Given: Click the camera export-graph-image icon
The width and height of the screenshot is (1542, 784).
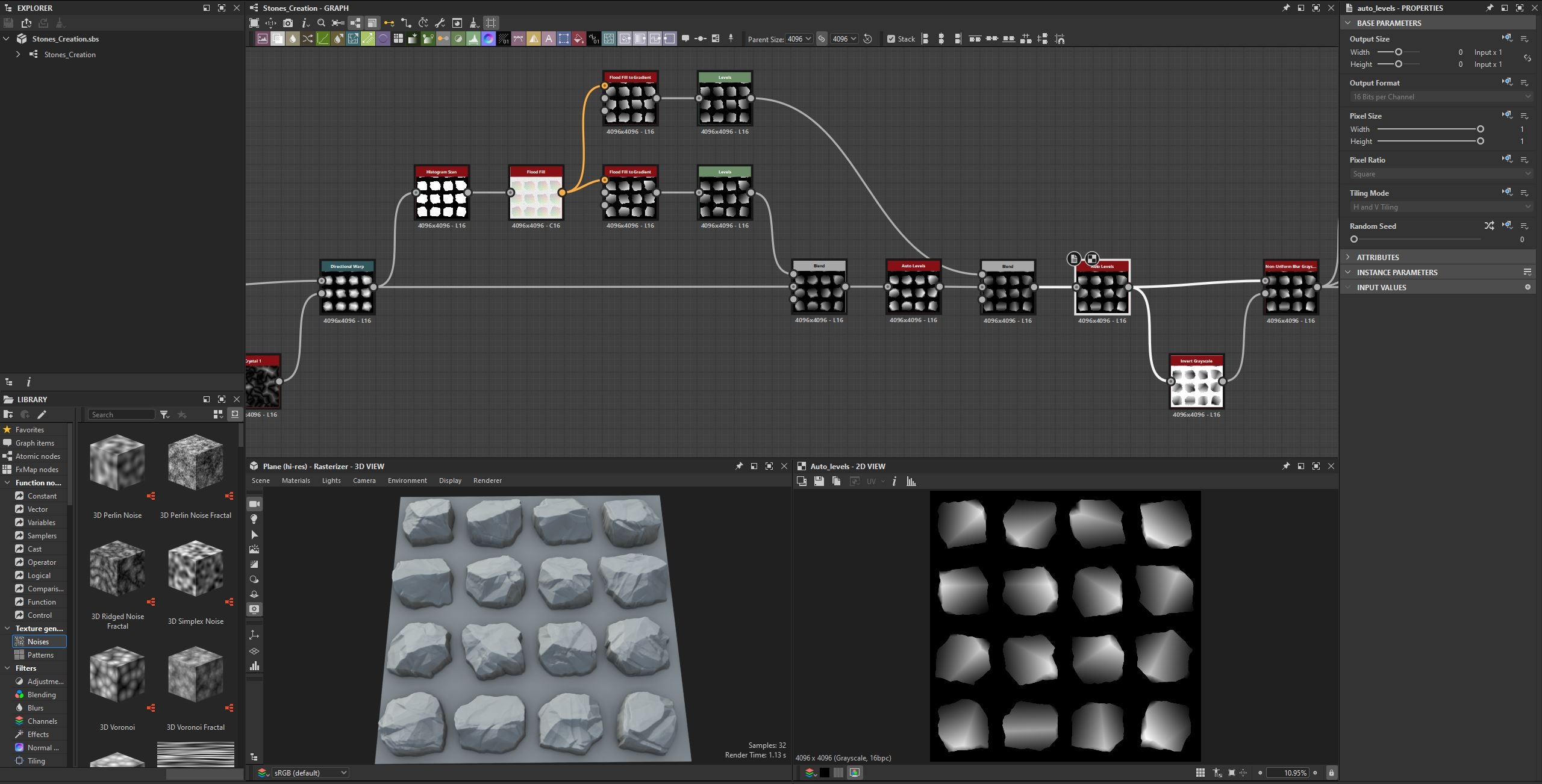Looking at the screenshot, I should click(288, 23).
